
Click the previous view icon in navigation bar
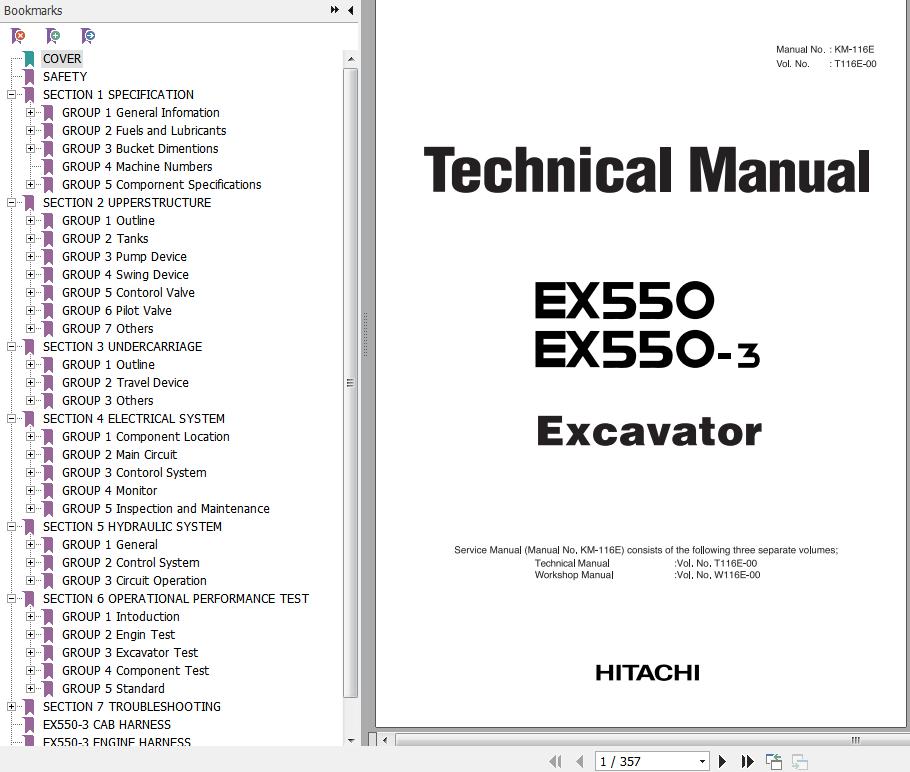774,761
